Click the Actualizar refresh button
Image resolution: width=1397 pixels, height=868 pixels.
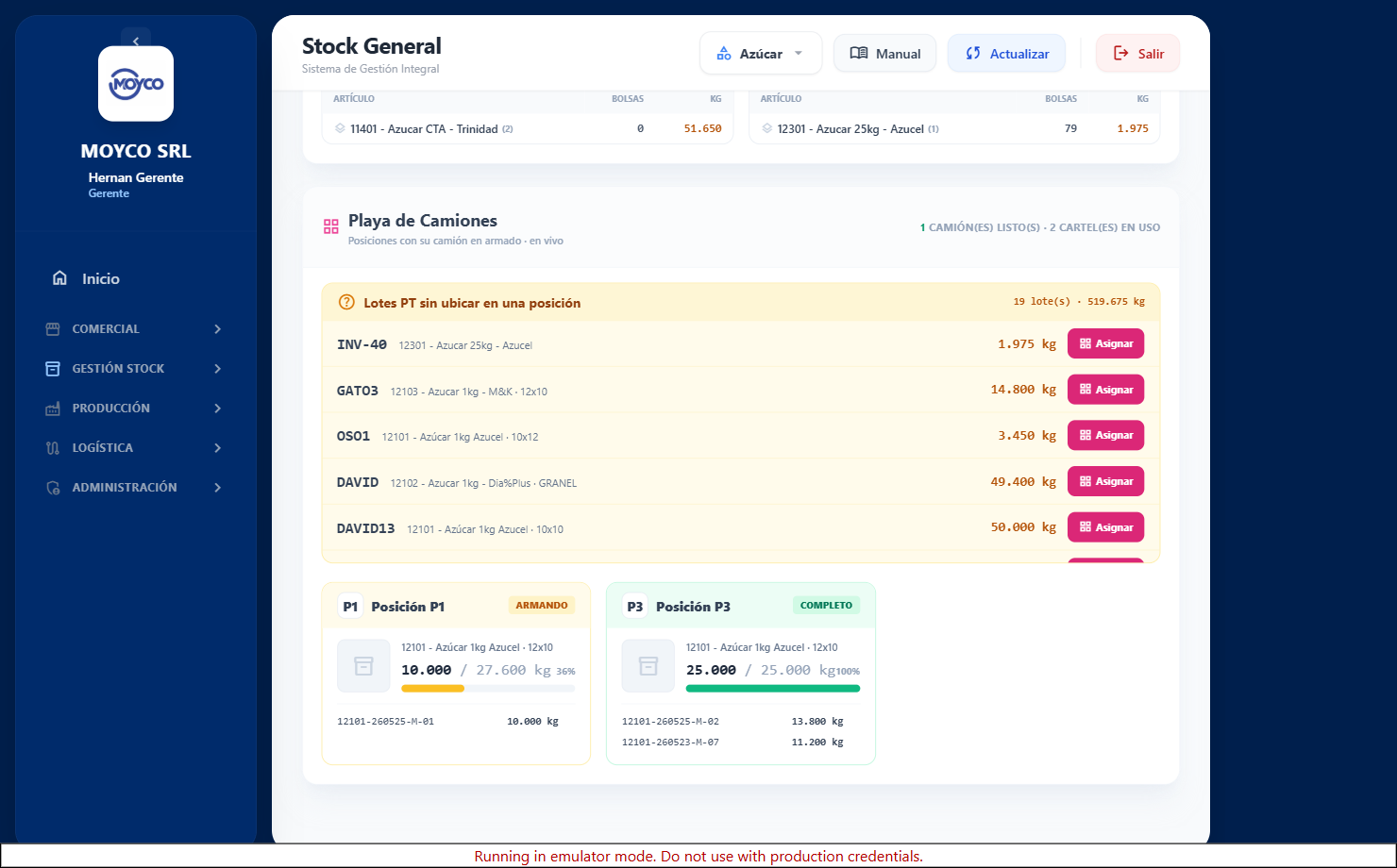[x=1006, y=54]
